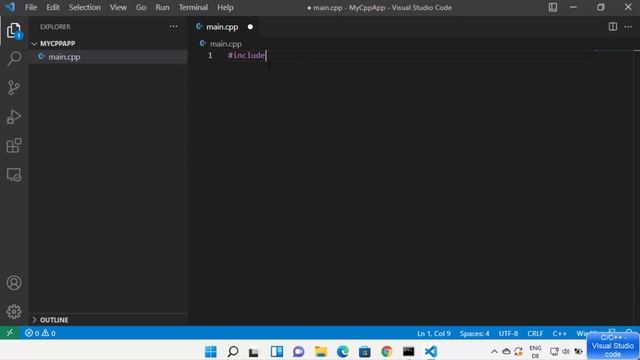Click the #include text on line 1
The height and width of the screenshot is (360, 640).
point(247,56)
